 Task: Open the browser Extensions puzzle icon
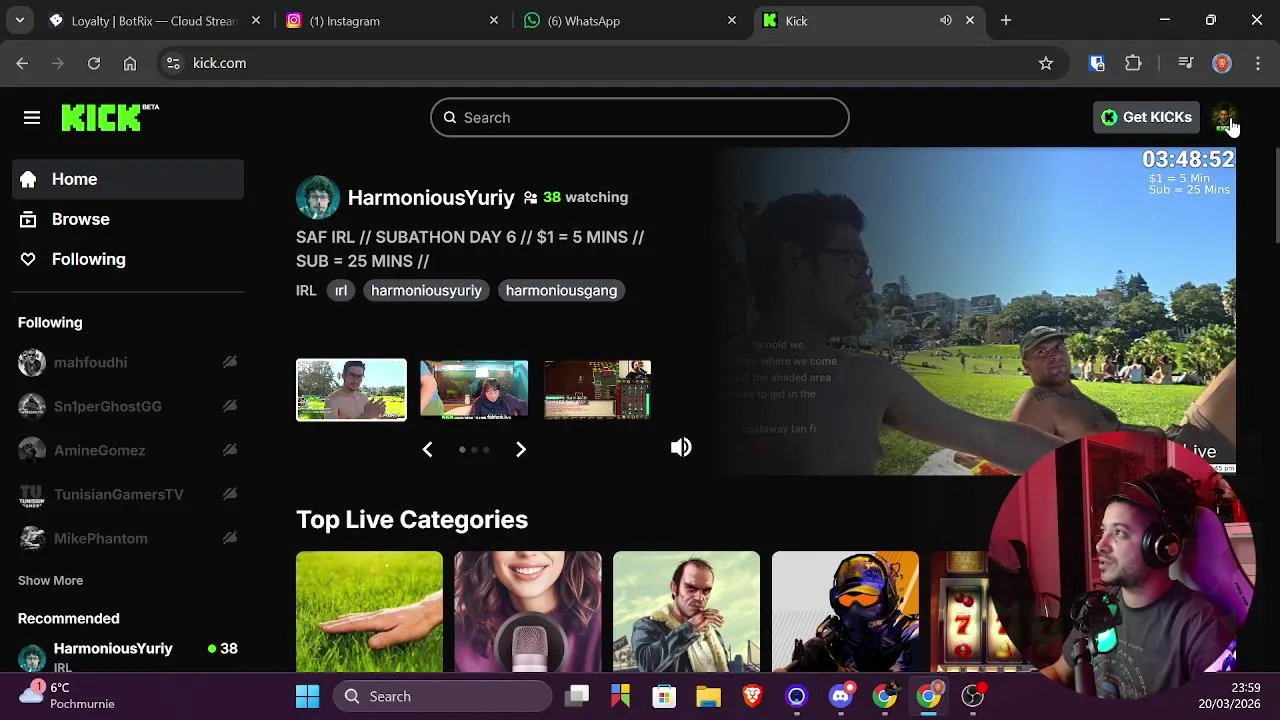1133,63
